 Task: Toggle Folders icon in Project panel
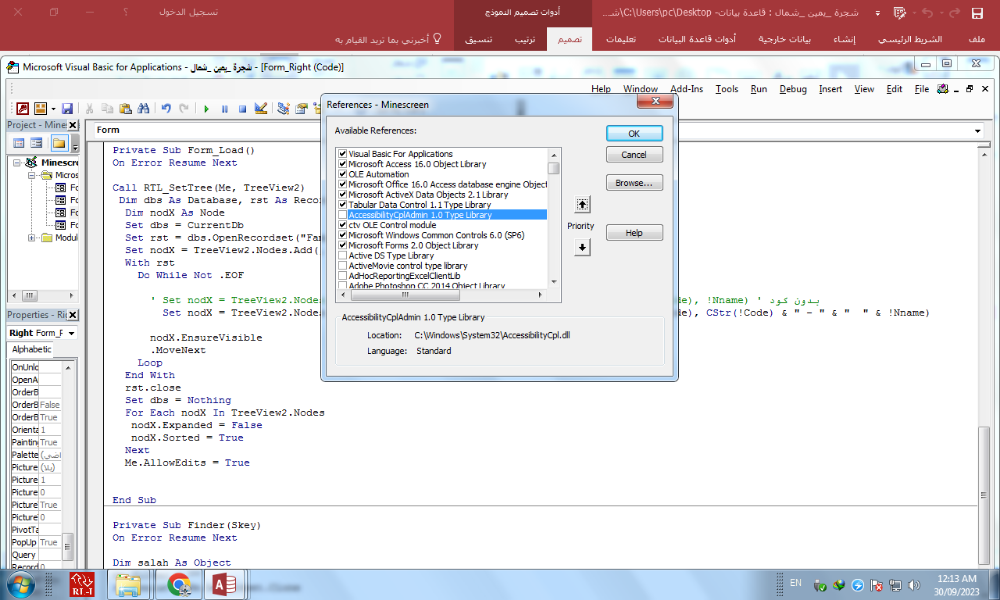pyautogui.click(x=59, y=143)
